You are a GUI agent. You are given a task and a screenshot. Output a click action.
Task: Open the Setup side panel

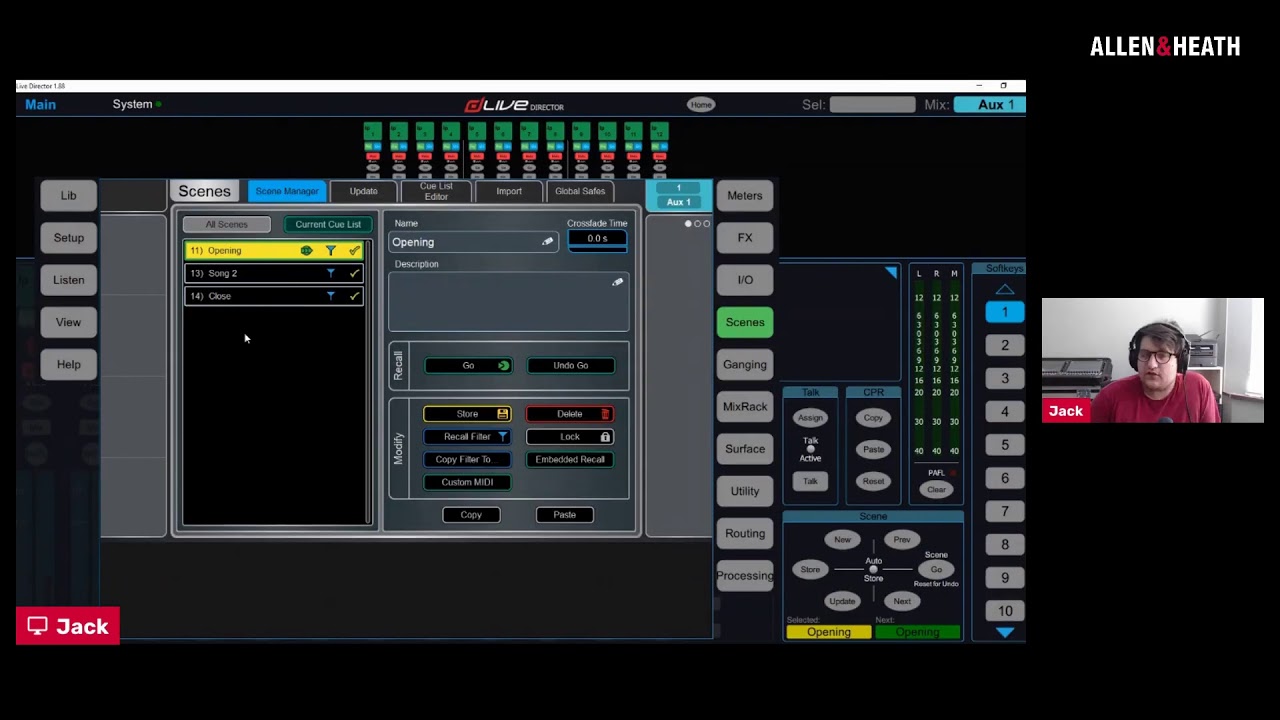tap(69, 238)
